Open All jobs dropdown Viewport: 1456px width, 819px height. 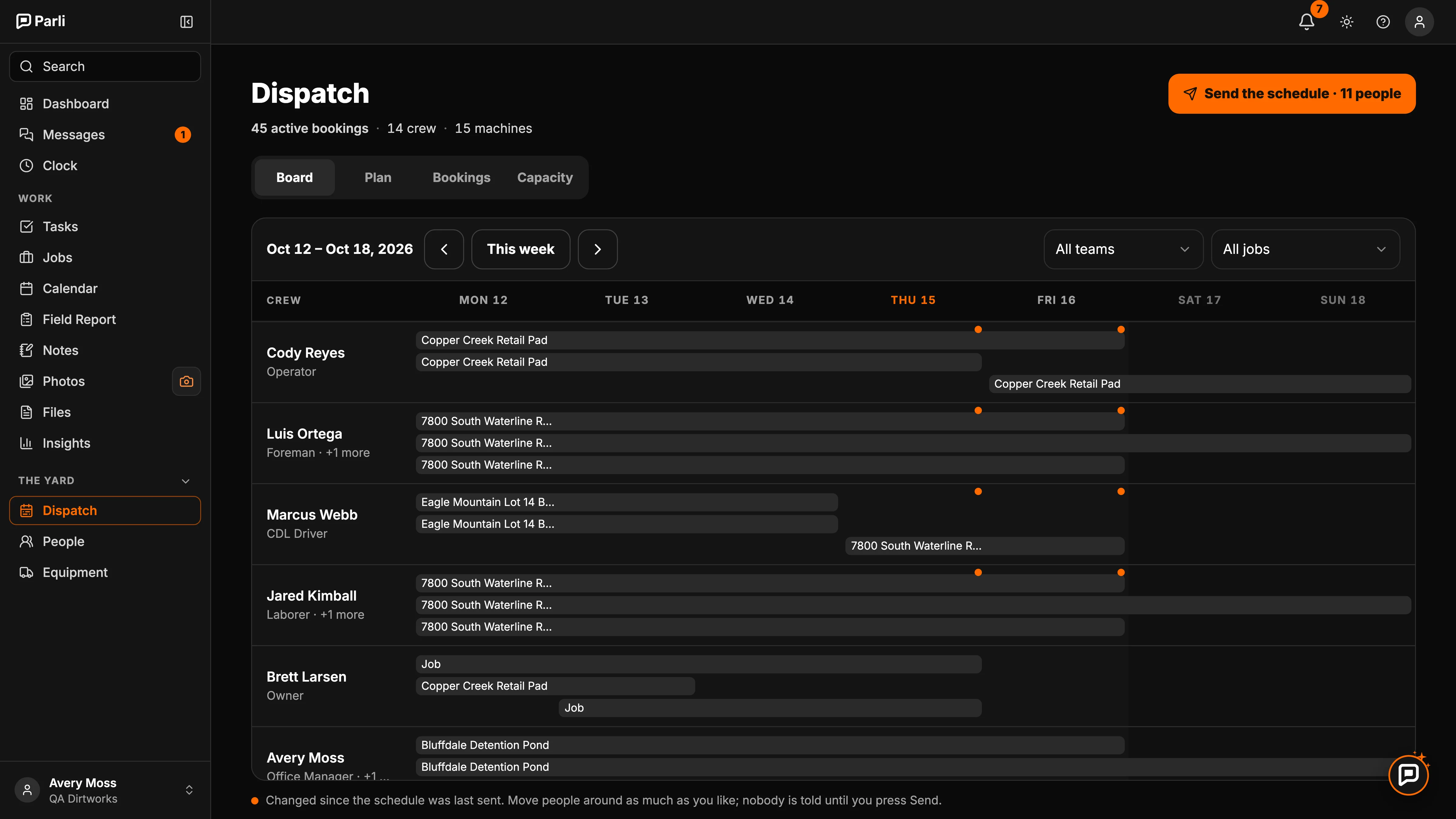pos(1306,249)
